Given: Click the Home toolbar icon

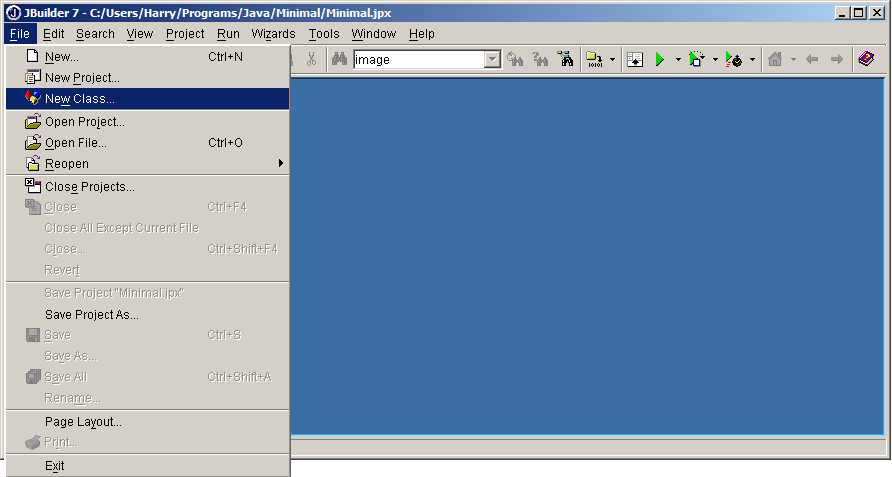Looking at the screenshot, I should [x=775, y=59].
